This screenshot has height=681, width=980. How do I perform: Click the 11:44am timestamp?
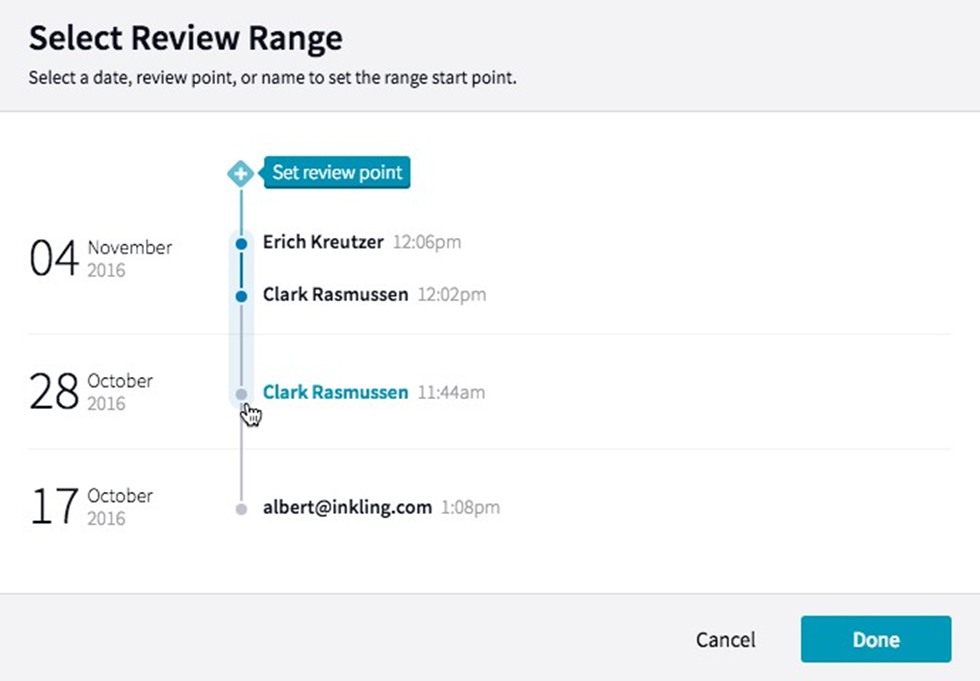(451, 393)
